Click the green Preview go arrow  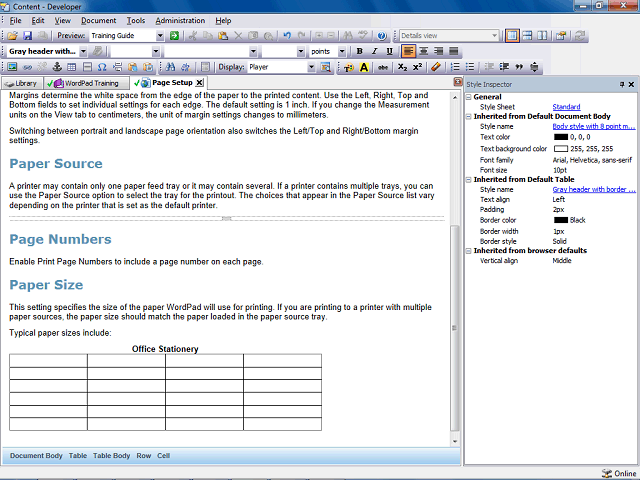coord(174,36)
